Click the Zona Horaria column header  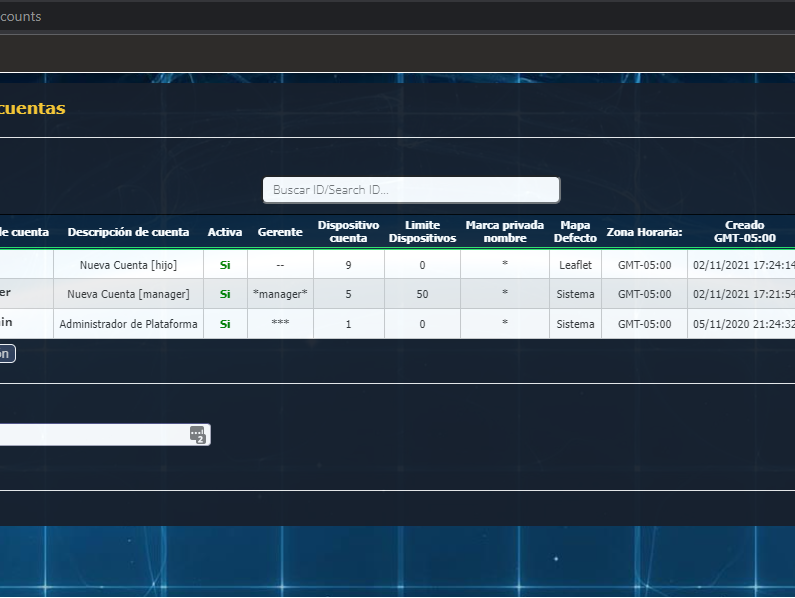pyautogui.click(x=644, y=232)
